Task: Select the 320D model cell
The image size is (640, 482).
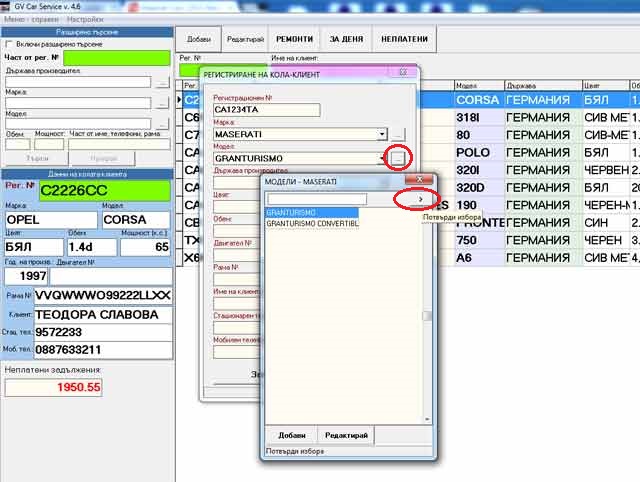Action: pos(479,188)
